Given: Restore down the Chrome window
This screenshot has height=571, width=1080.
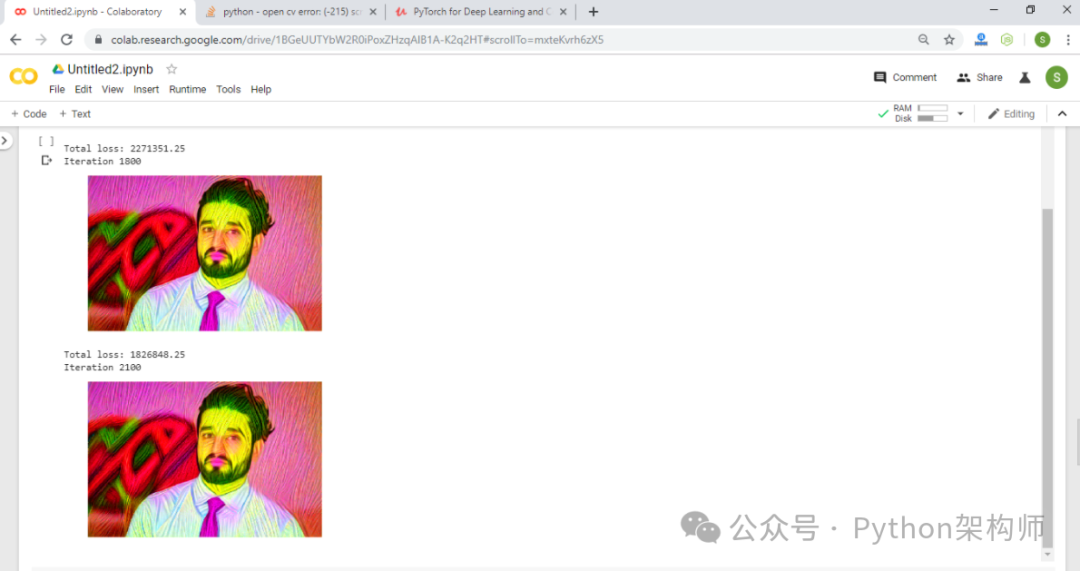Looking at the screenshot, I should [x=1030, y=10].
